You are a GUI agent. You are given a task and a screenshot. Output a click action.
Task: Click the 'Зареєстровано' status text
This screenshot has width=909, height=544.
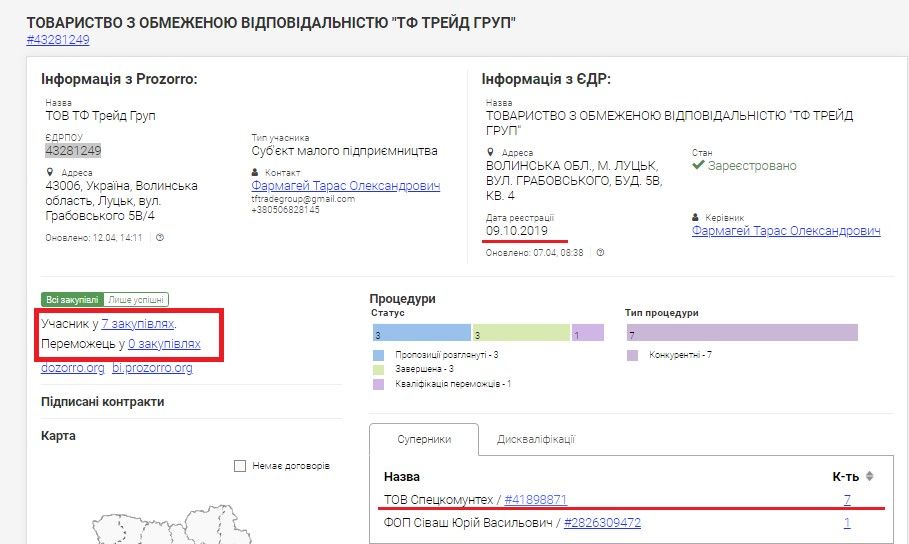point(752,166)
